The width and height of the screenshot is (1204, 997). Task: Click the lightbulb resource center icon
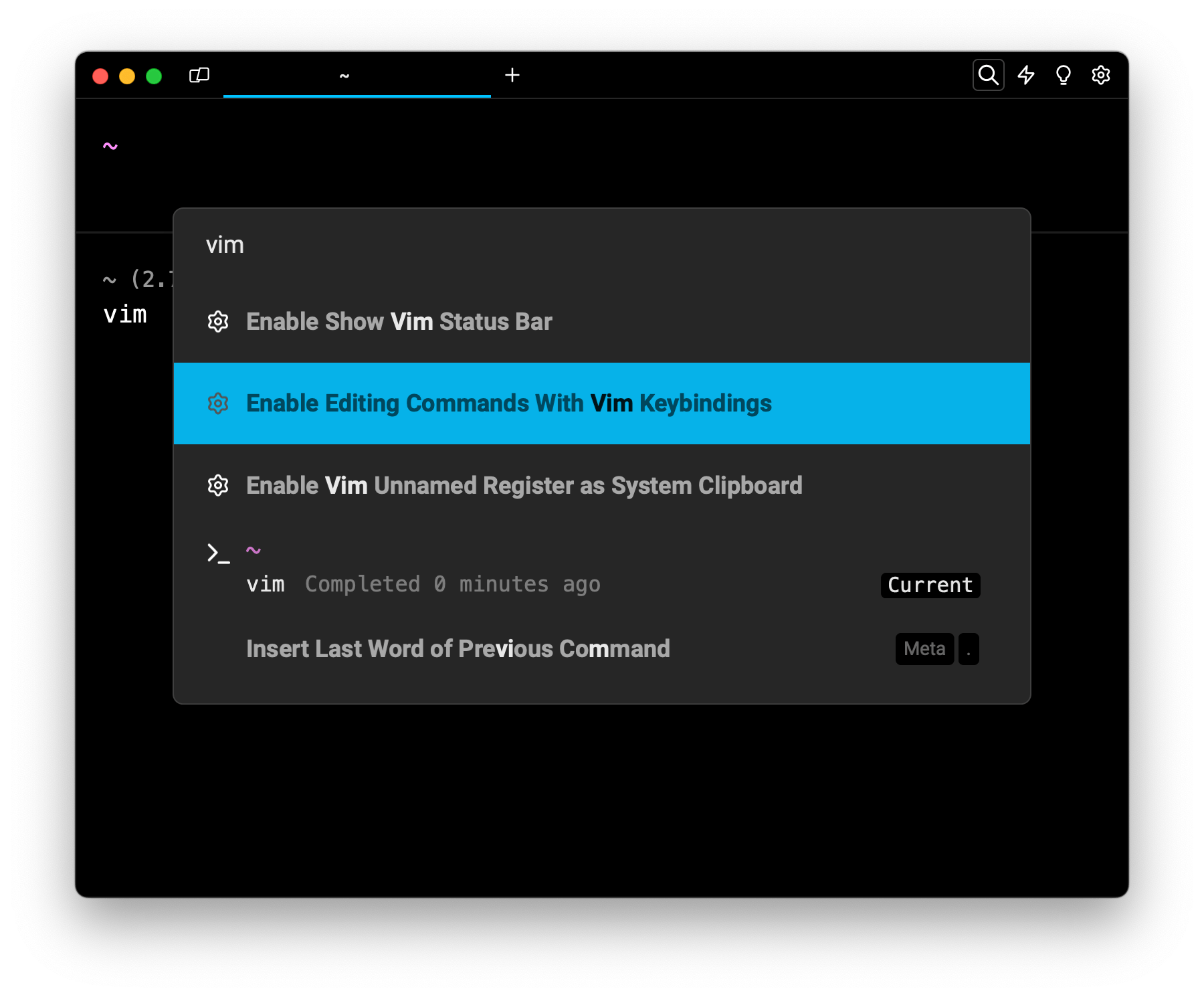(1063, 75)
